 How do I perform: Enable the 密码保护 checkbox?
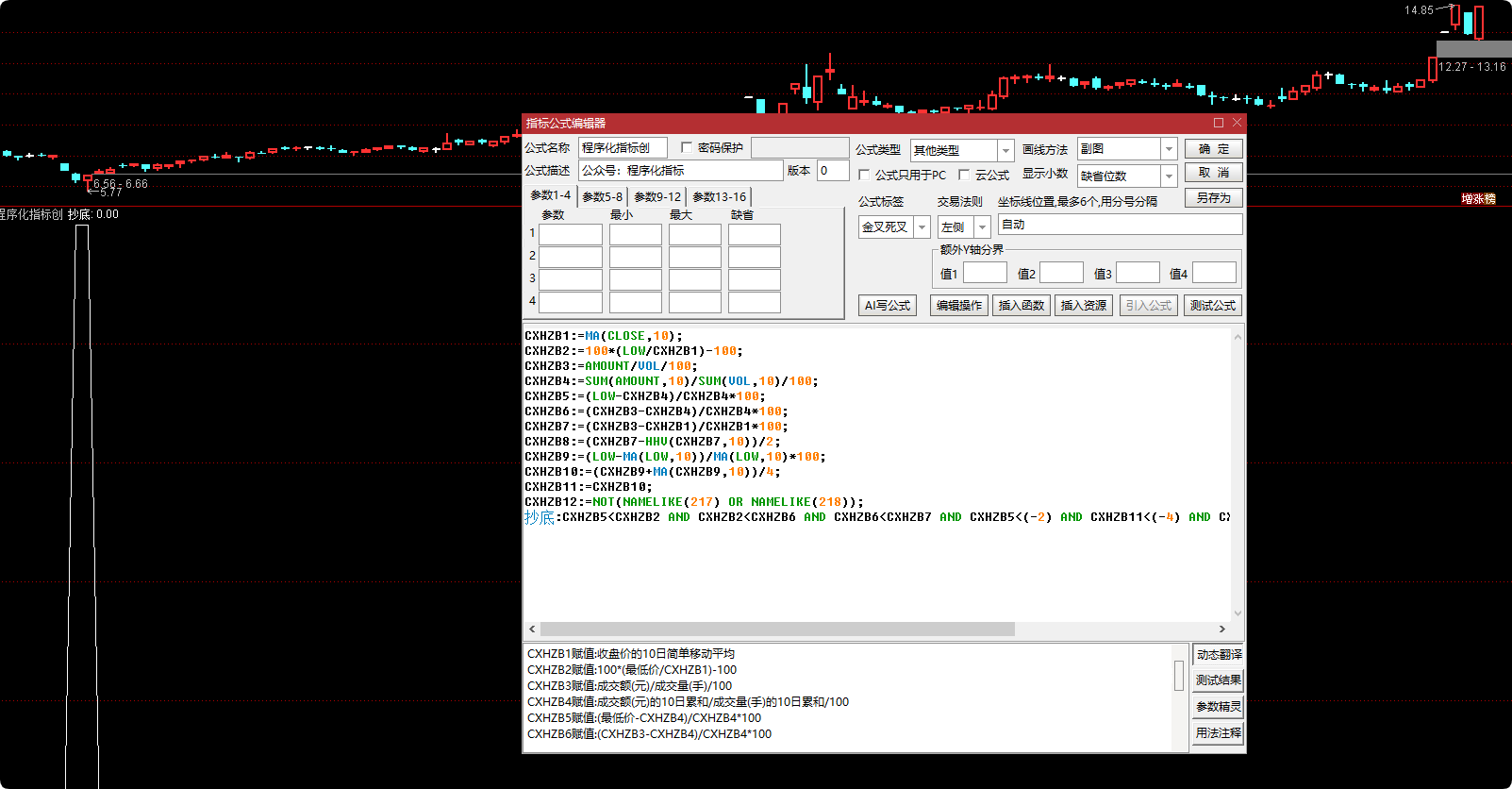coord(687,147)
